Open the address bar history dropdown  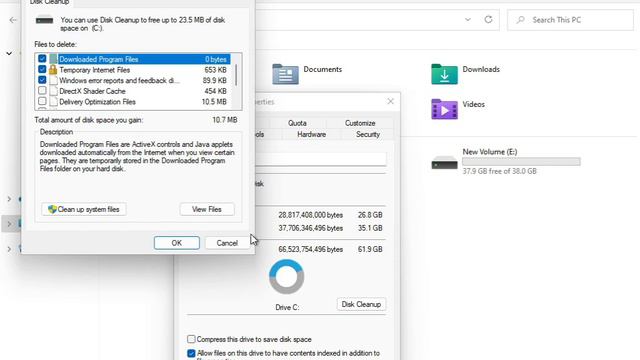(x=468, y=20)
